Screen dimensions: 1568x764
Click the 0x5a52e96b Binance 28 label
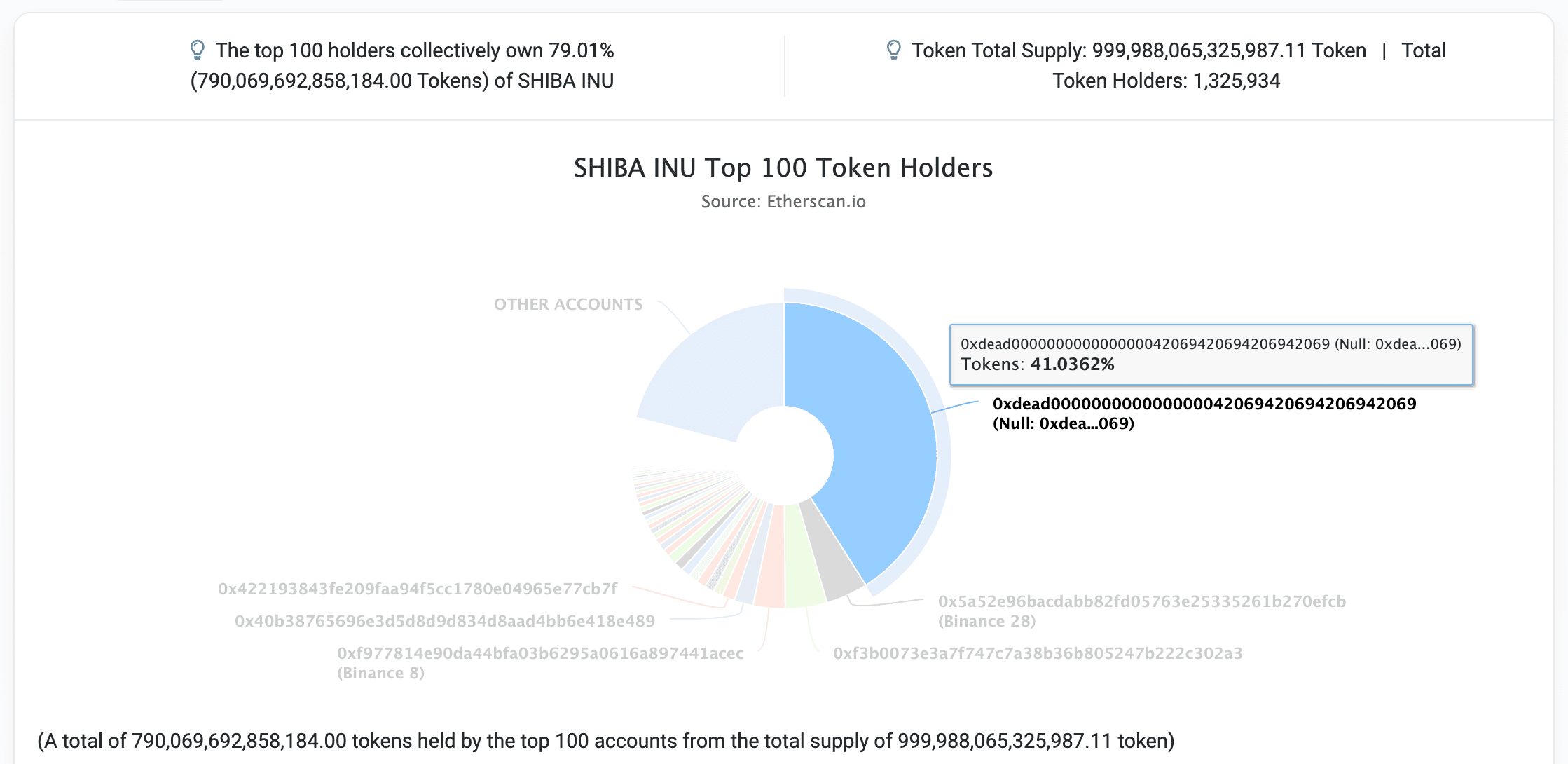1142,611
